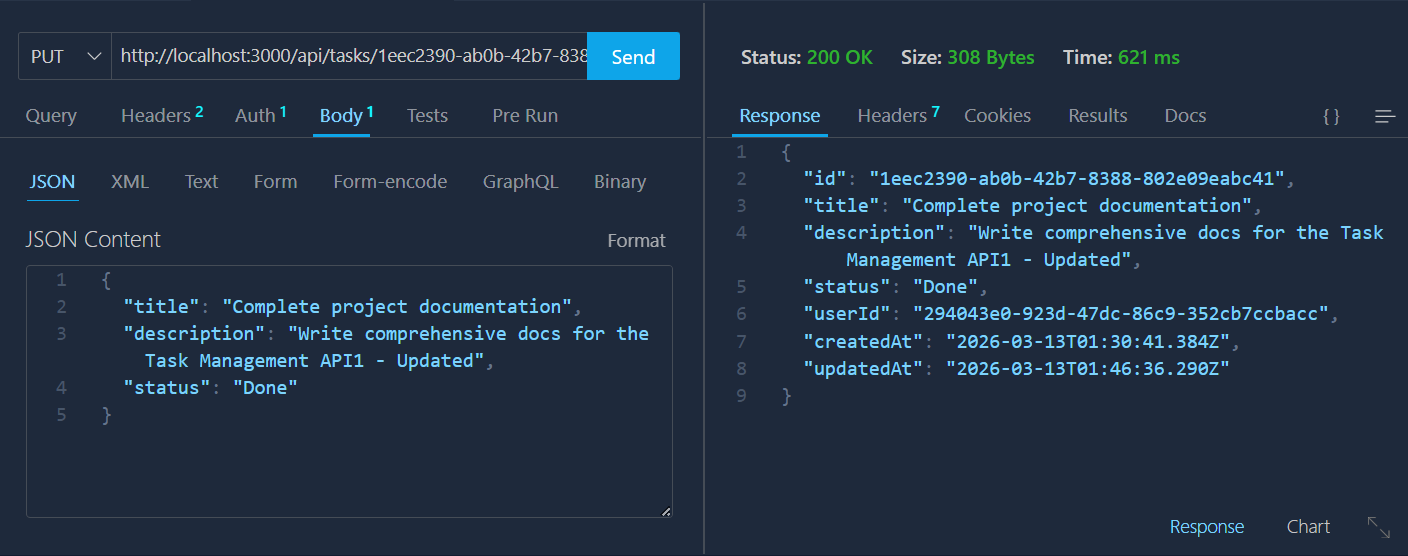Viewport: 1408px width, 556px height.
Task: Click the "createdAt" timestamp value
Action: click(x=1088, y=341)
